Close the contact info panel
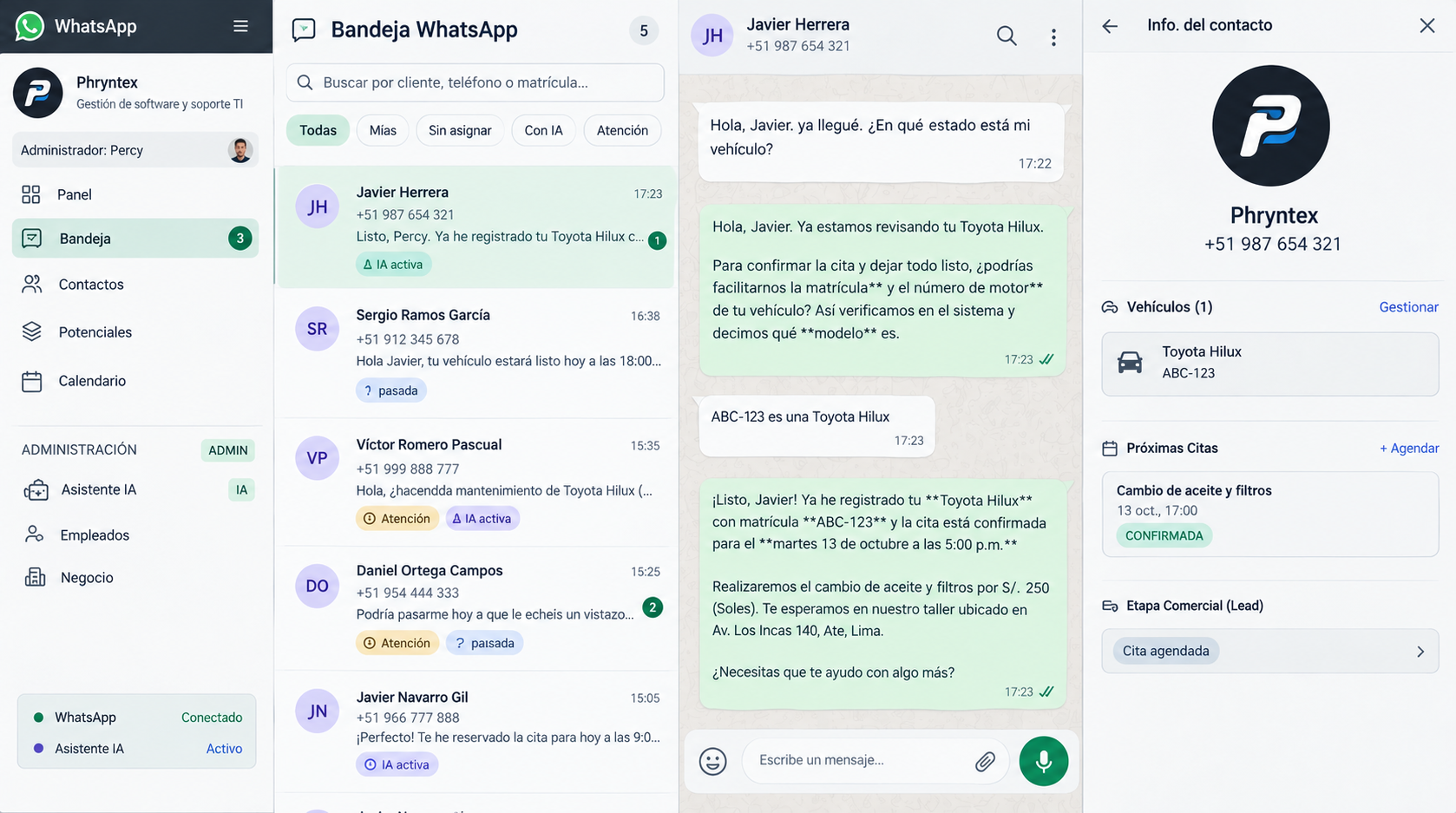The width and height of the screenshot is (1456, 813). point(1427,25)
